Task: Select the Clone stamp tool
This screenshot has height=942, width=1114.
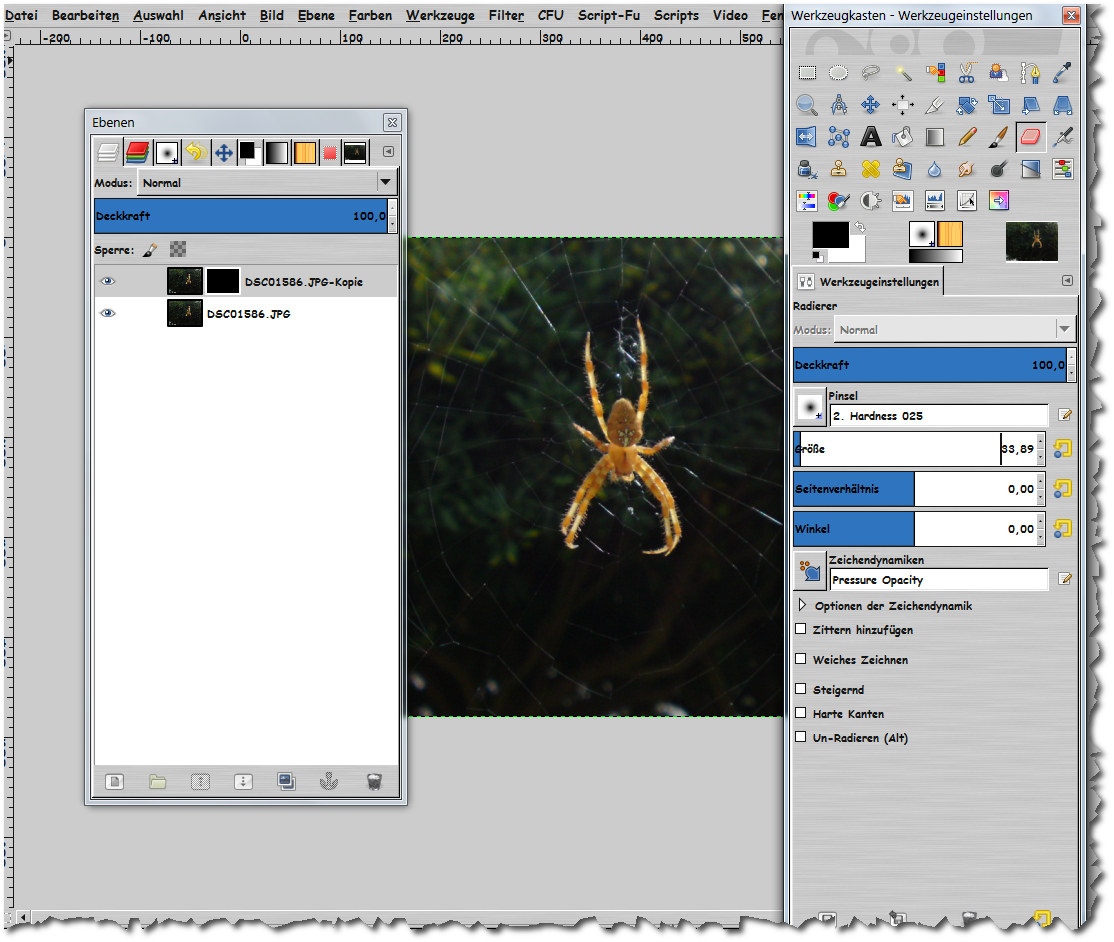Action: click(x=838, y=169)
